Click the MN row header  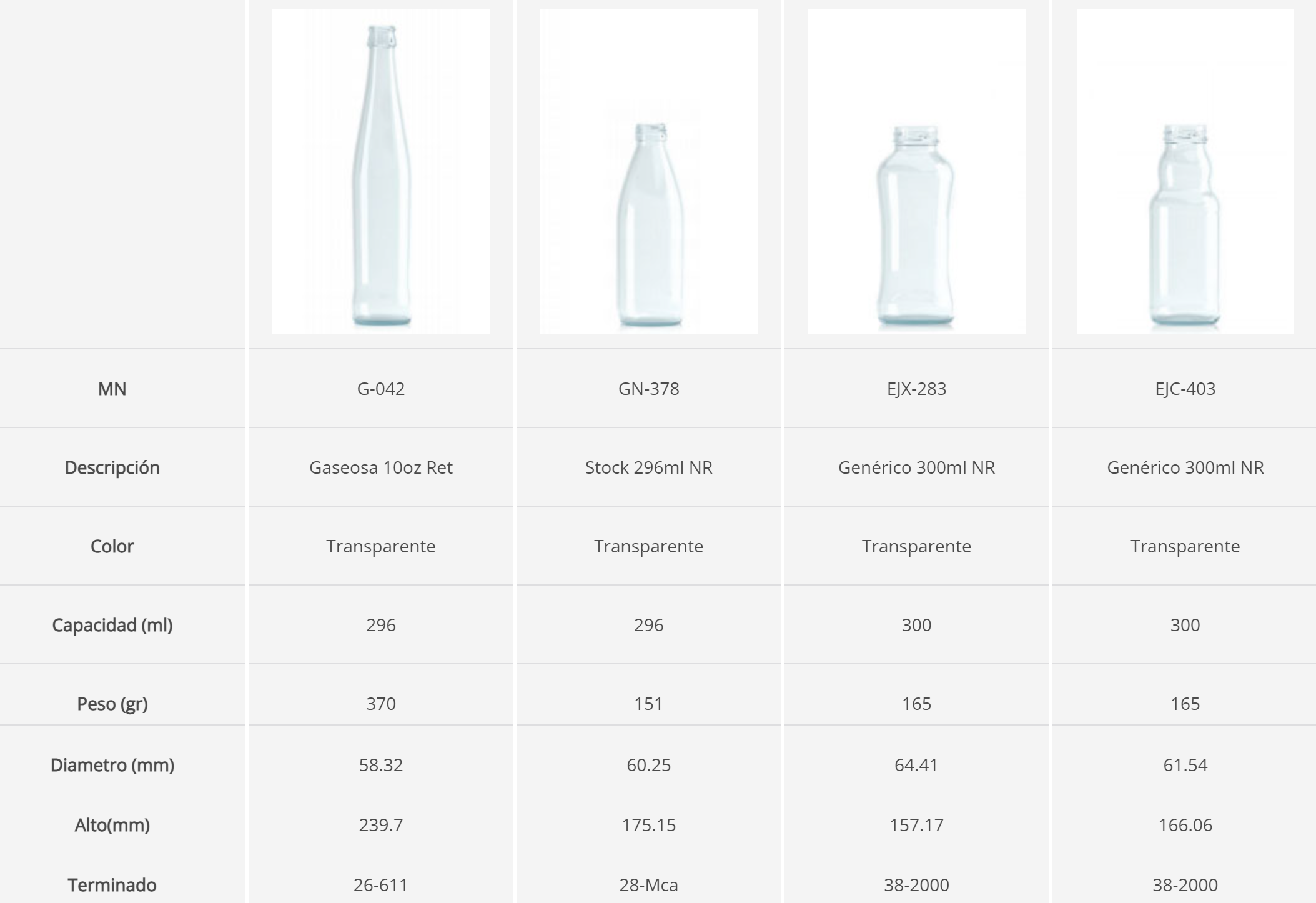(x=112, y=389)
